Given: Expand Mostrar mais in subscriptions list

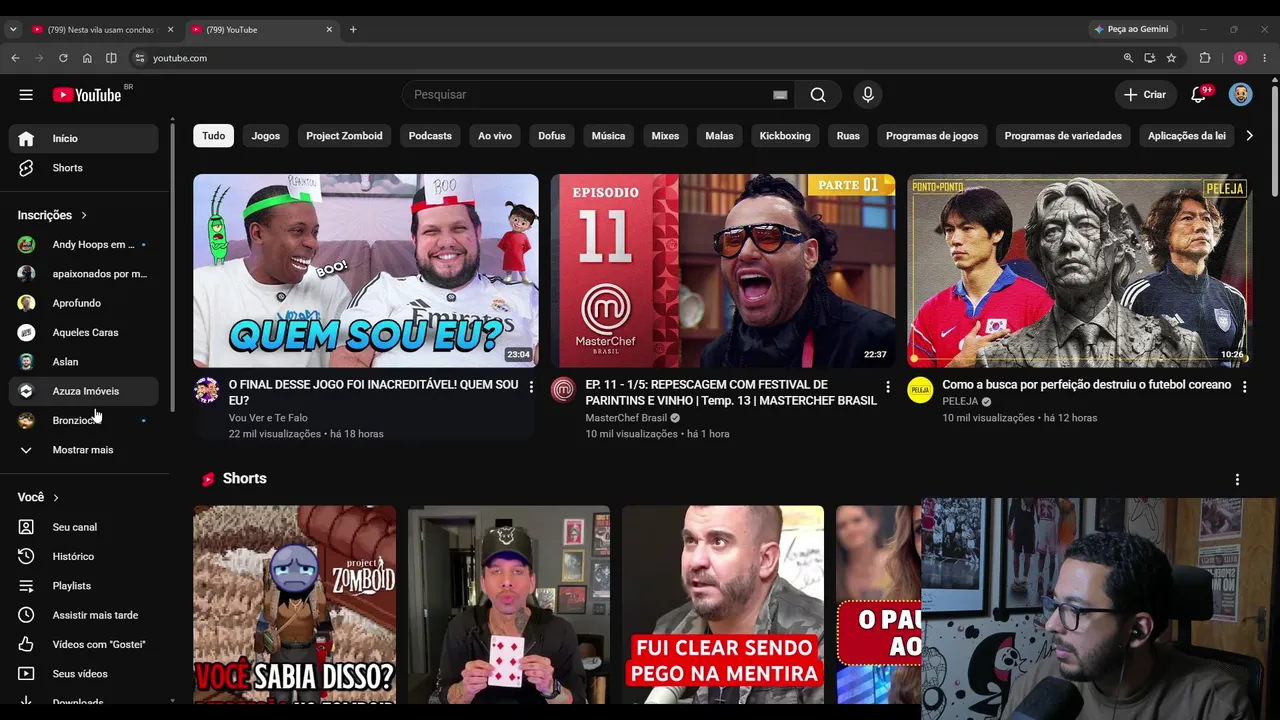Looking at the screenshot, I should pos(84,450).
